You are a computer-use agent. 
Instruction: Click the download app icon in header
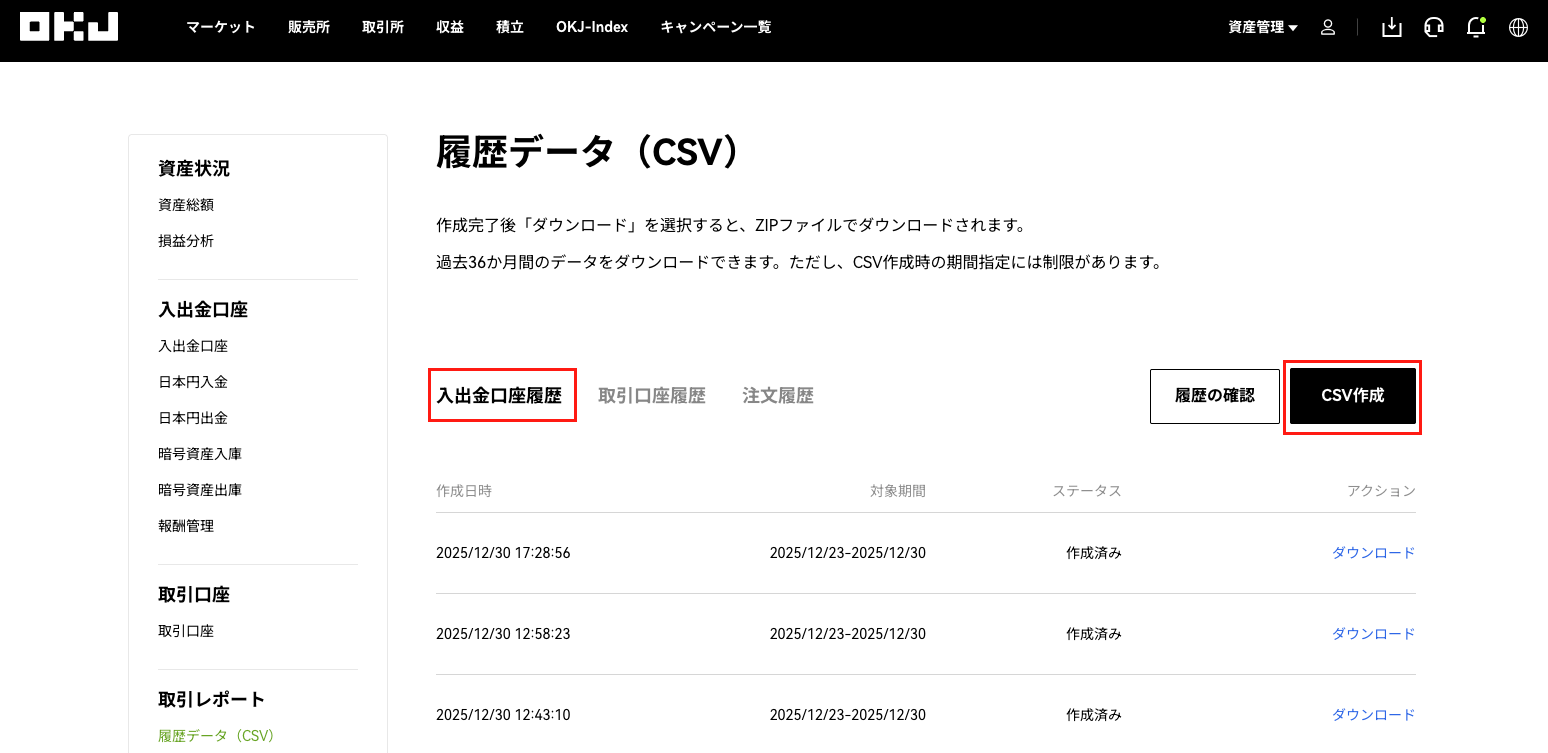coord(1391,28)
